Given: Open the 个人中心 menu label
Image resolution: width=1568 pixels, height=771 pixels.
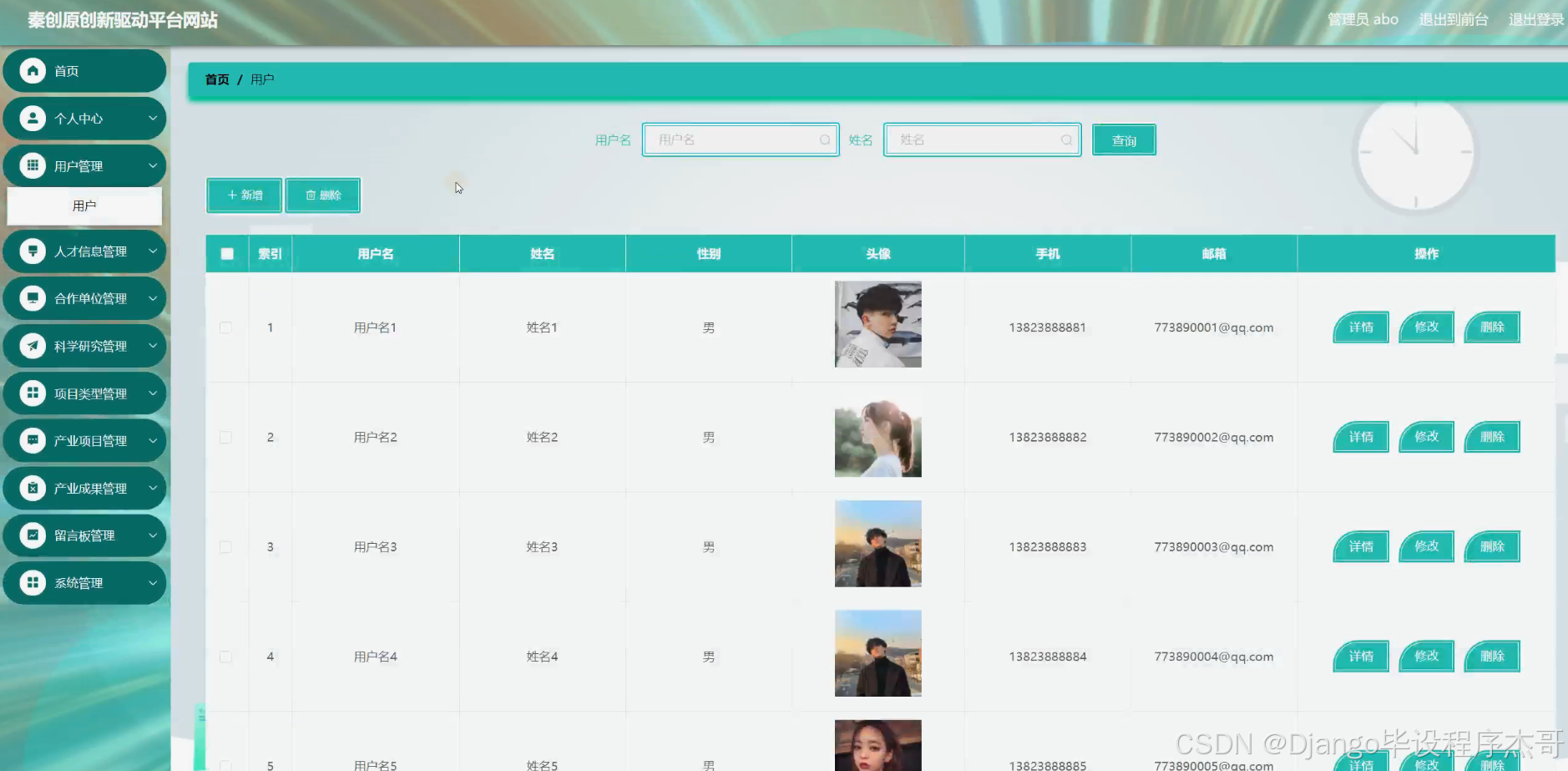Looking at the screenshot, I should point(78,119).
